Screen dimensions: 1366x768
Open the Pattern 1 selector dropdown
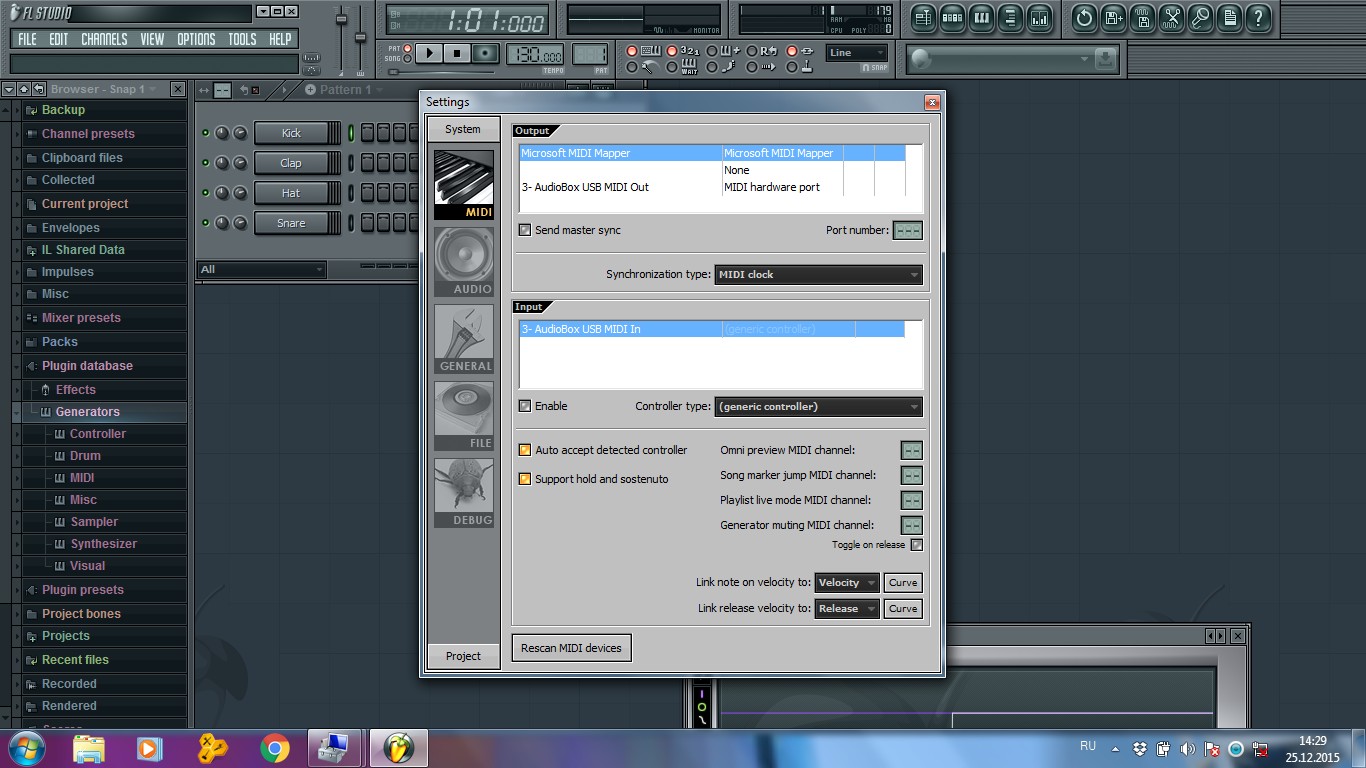tap(343, 90)
